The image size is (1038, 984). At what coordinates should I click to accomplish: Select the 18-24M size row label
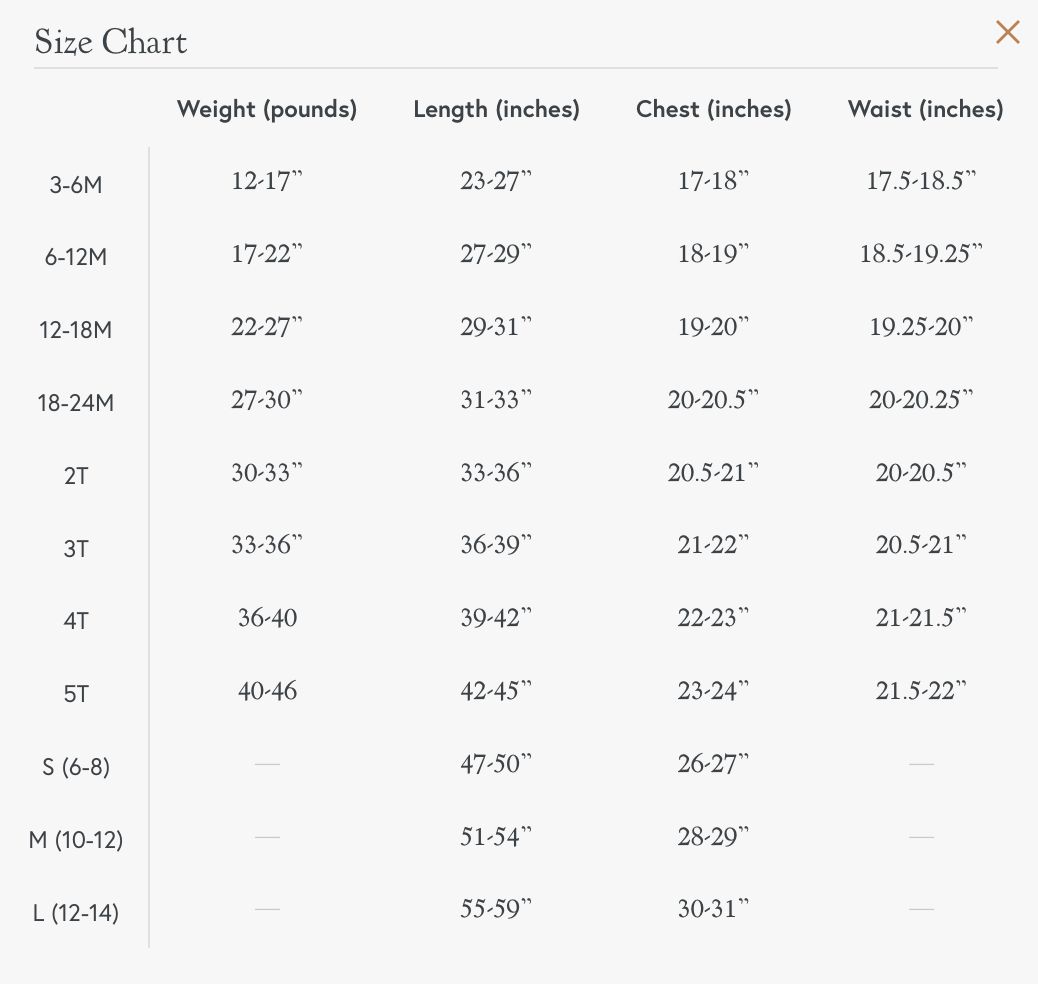76,403
